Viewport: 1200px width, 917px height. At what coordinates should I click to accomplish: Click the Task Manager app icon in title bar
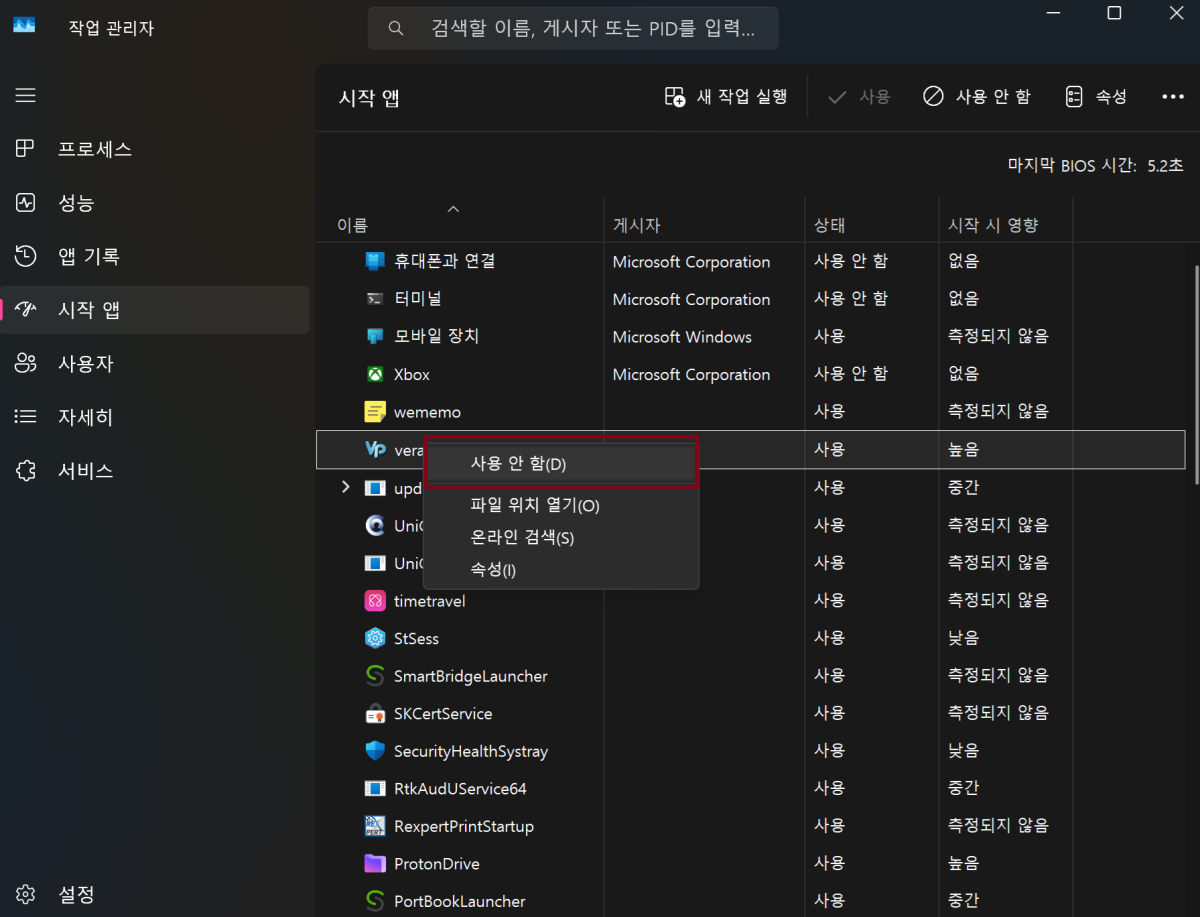[24, 26]
